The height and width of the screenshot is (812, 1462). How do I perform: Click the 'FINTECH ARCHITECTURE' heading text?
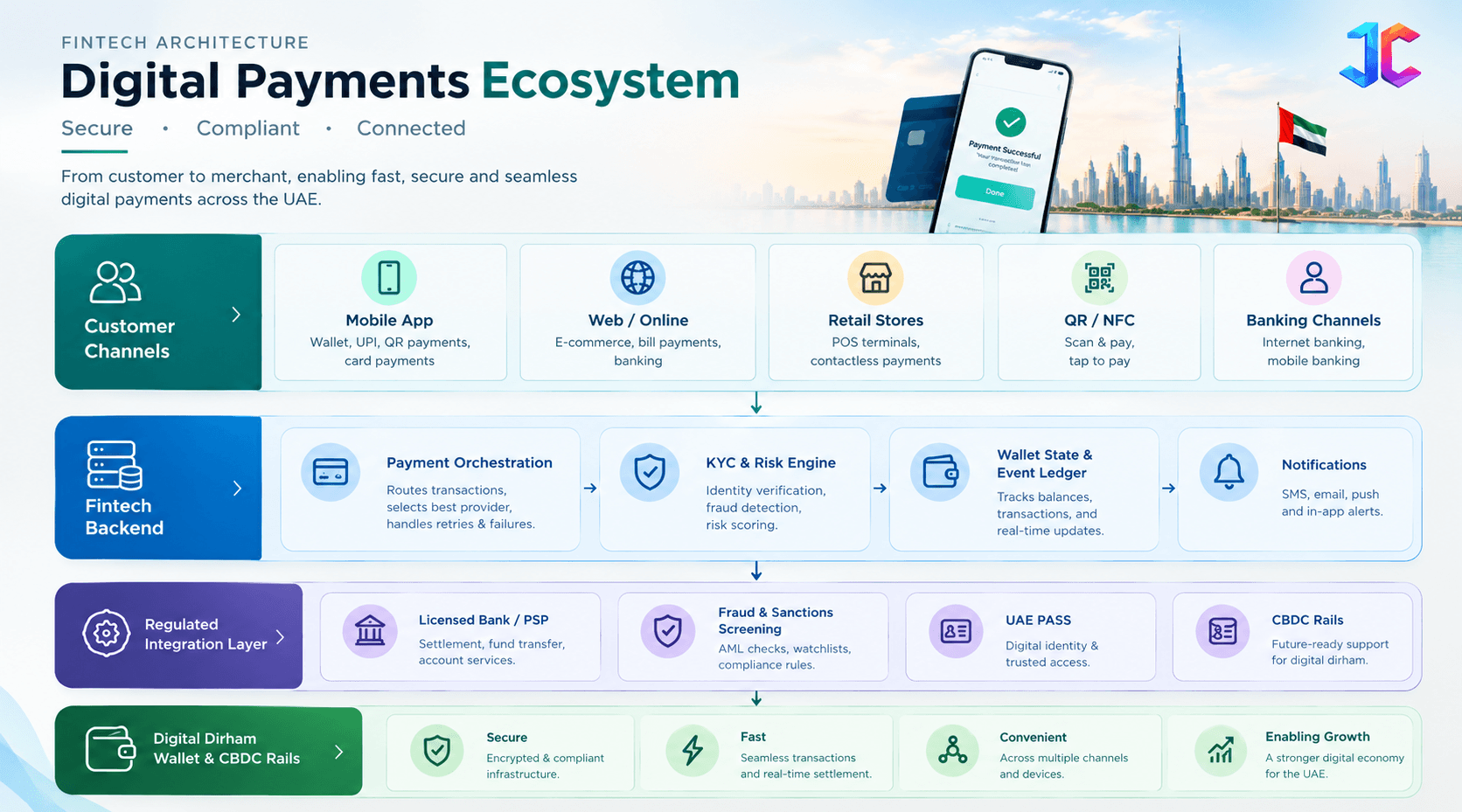pyautogui.click(x=185, y=43)
